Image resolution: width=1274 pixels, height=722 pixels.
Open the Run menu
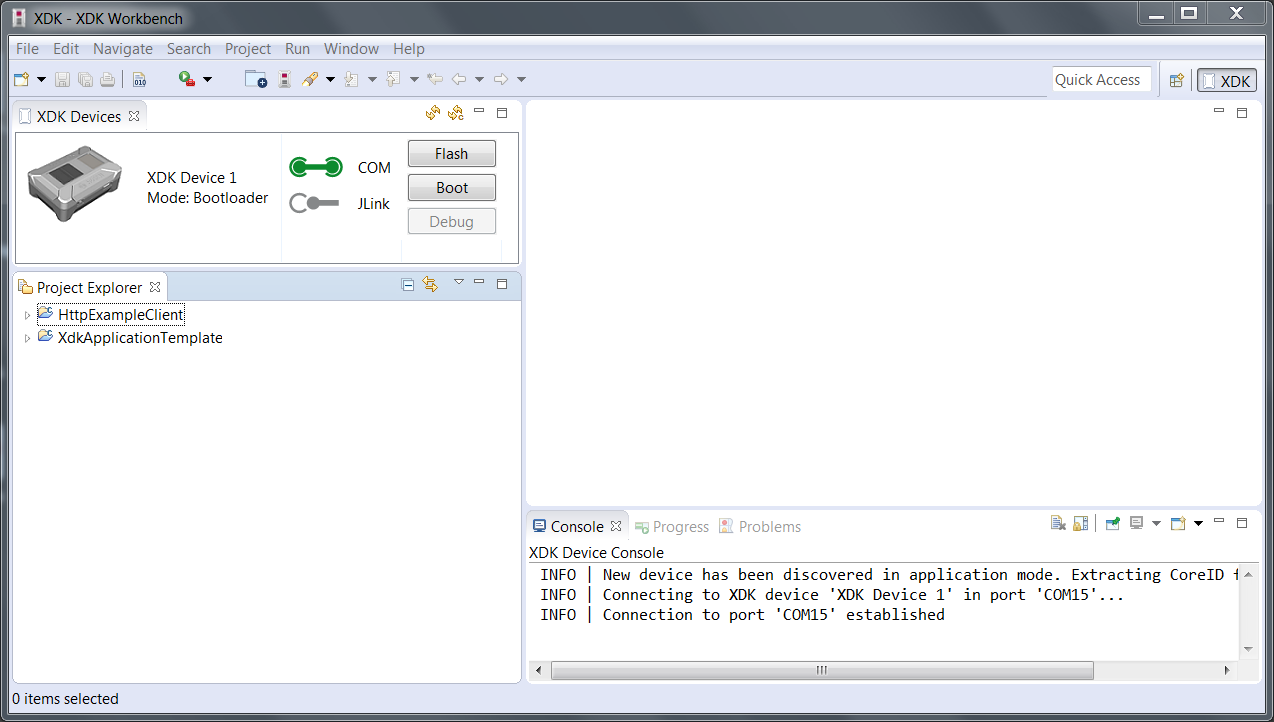(x=297, y=48)
